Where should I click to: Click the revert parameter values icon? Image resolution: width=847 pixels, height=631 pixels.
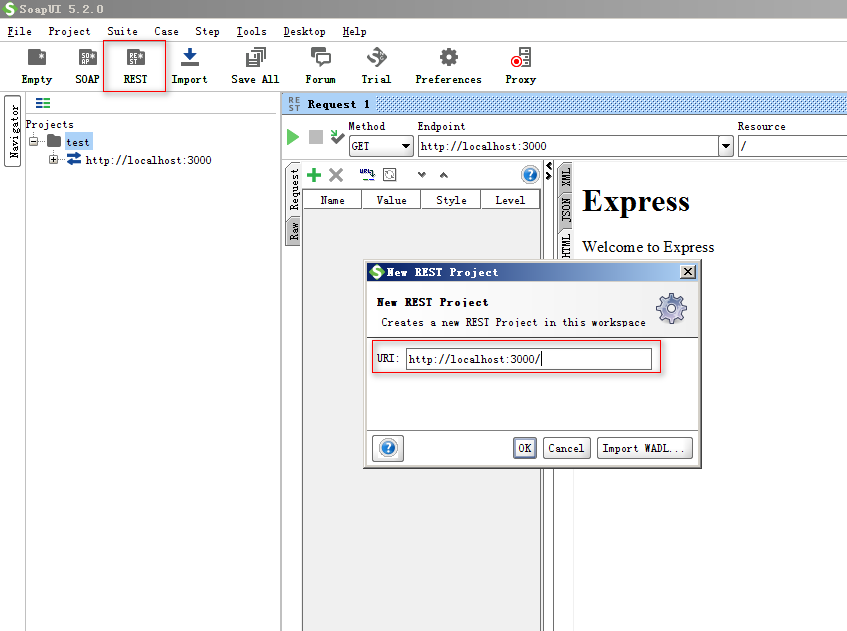(x=389, y=174)
